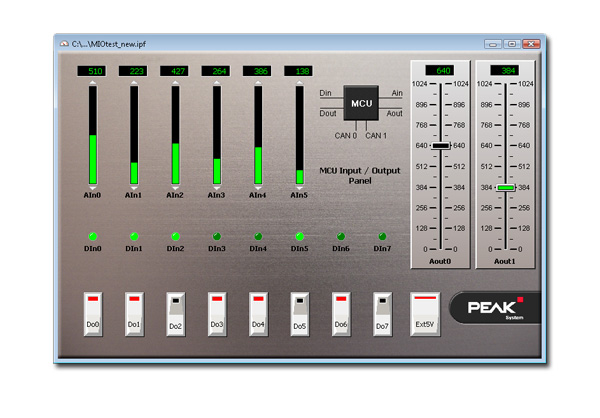
Task: Click the MCU chip icon
Action: pyautogui.click(x=361, y=103)
